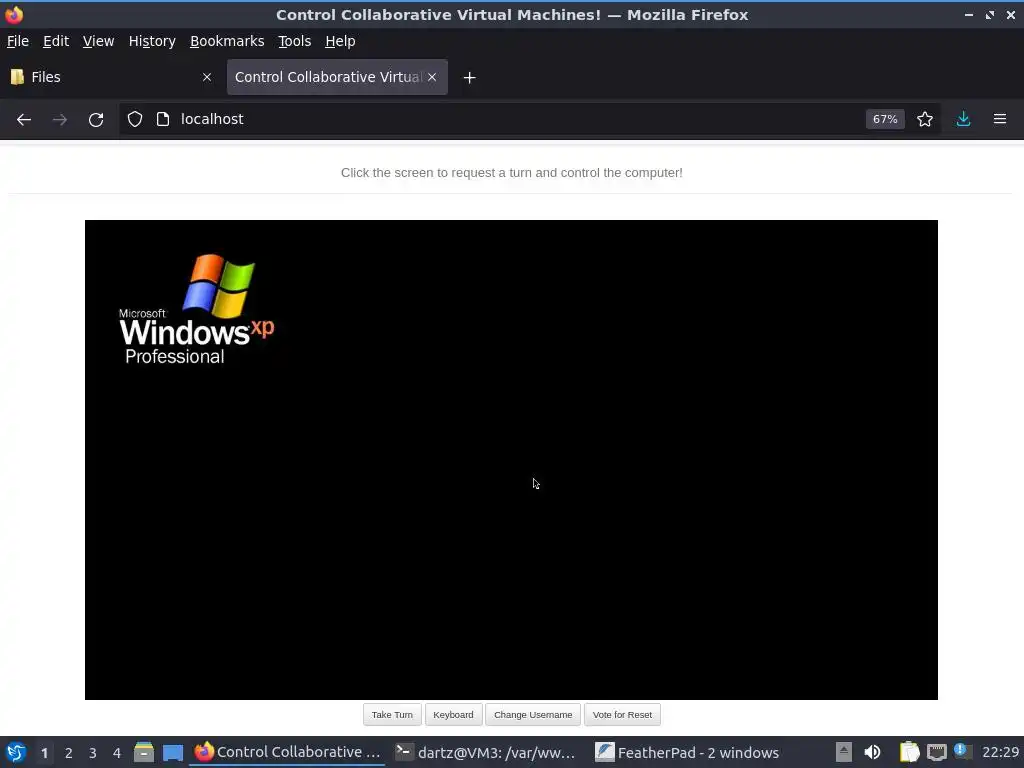Viewport: 1024px width, 768px height.
Task: Reset zoom via the 67% indicator
Action: [885, 119]
